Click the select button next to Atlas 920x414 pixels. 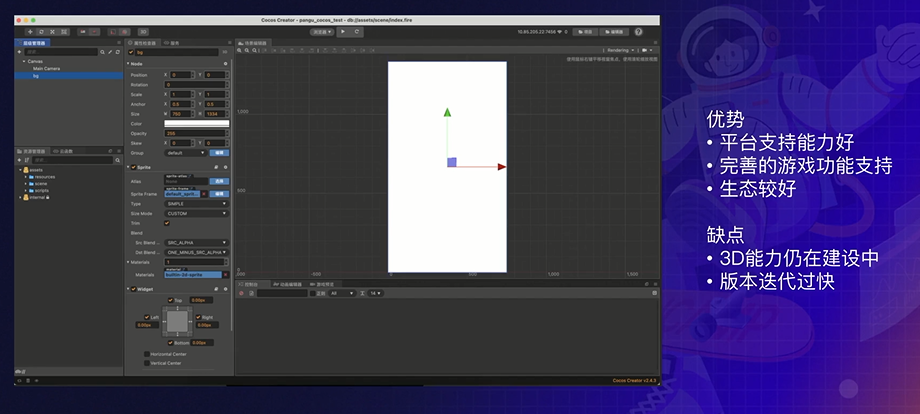[x=219, y=181]
